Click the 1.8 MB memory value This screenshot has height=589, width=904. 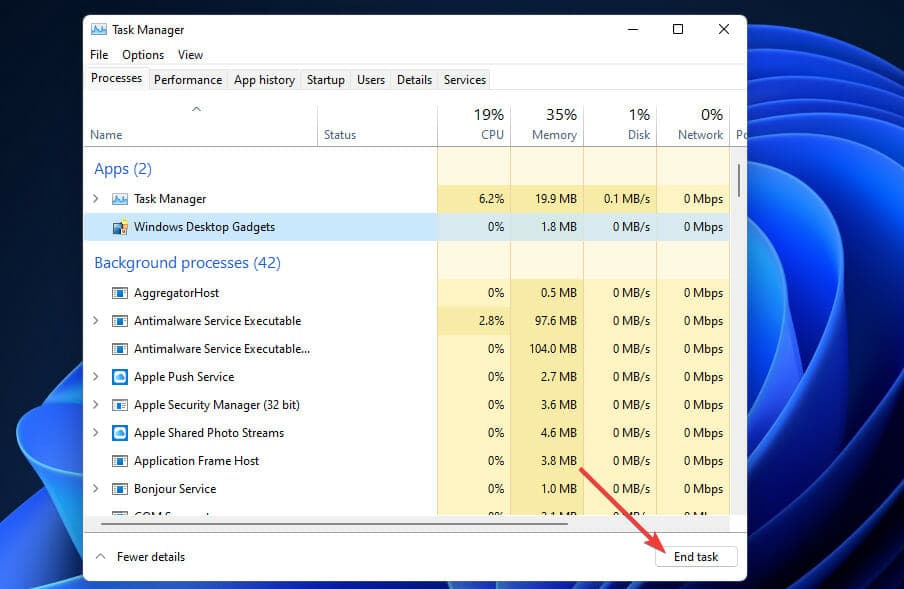[559, 227]
